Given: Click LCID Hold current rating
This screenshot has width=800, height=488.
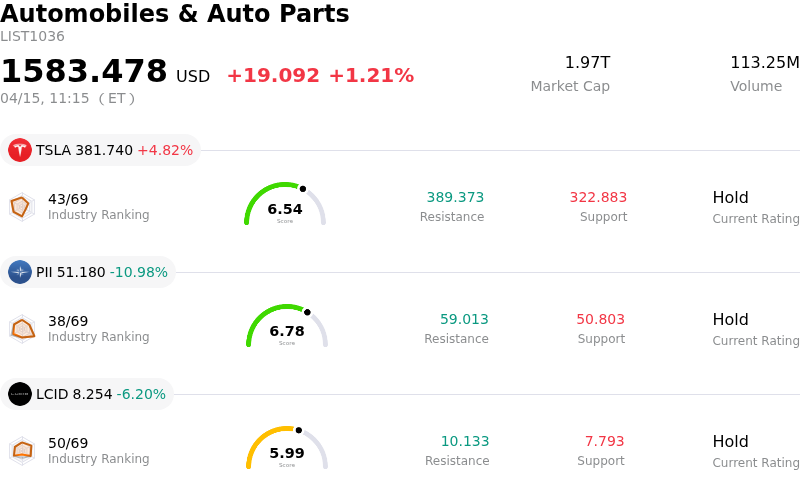Looking at the screenshot, I should tap(730, 442).
